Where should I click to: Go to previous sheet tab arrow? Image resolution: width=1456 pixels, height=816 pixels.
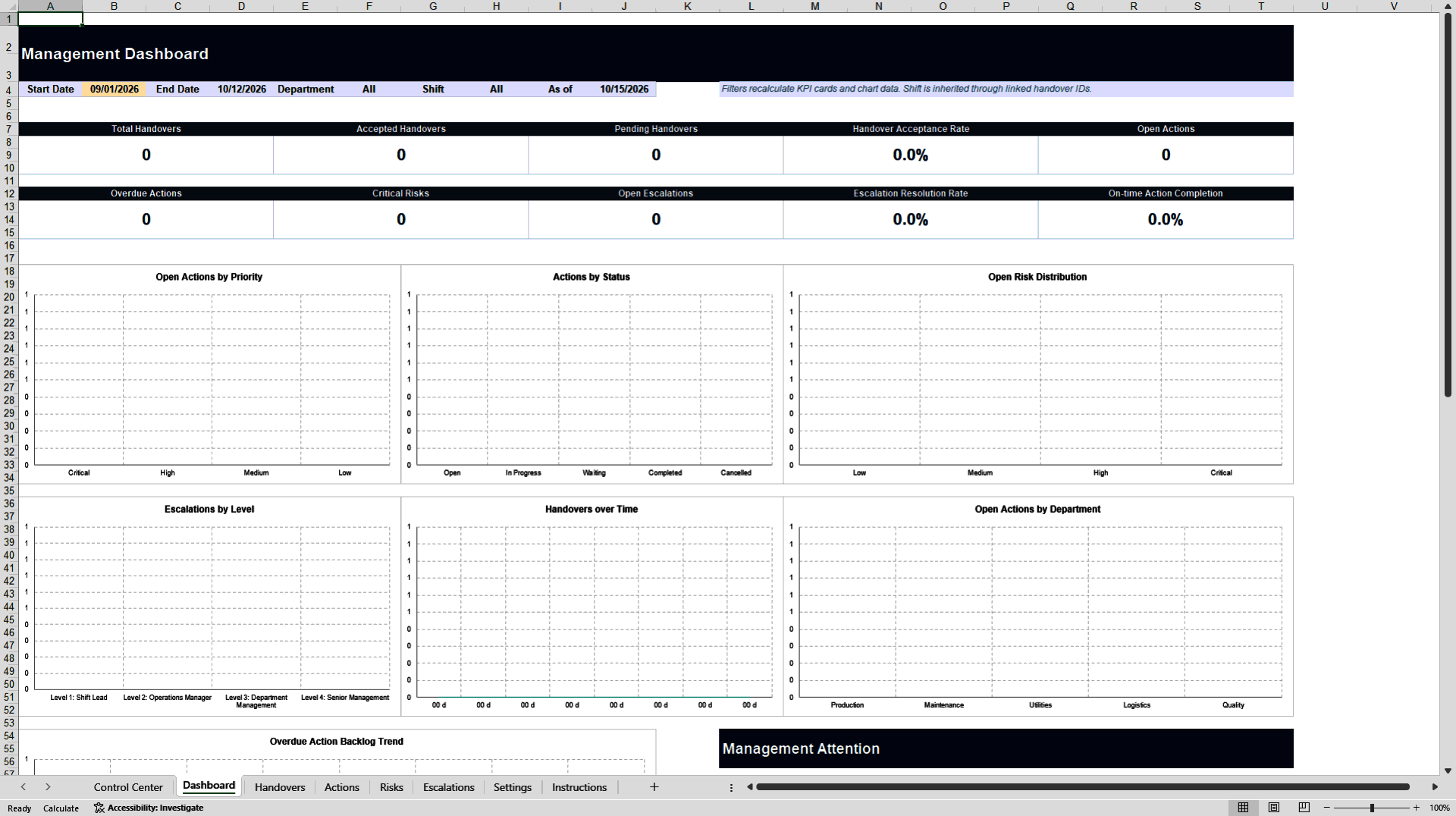pyautogui.click(x=24, y=787)
